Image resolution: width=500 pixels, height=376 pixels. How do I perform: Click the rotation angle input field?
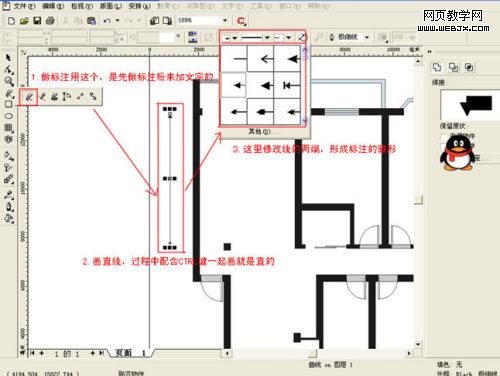click(x=156, y=37)
